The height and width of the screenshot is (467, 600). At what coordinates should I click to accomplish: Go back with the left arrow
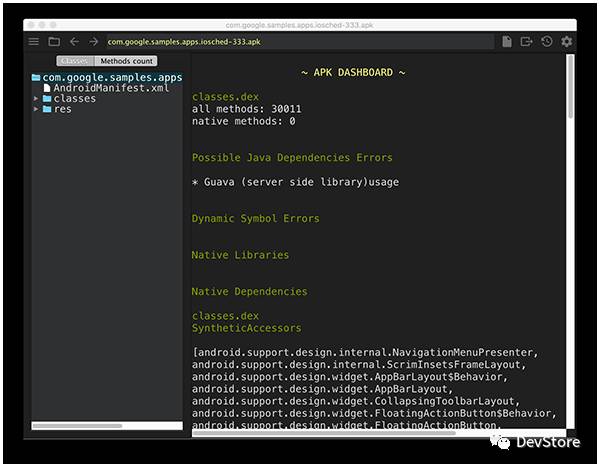pyautogui.click(x=74, y=41)
